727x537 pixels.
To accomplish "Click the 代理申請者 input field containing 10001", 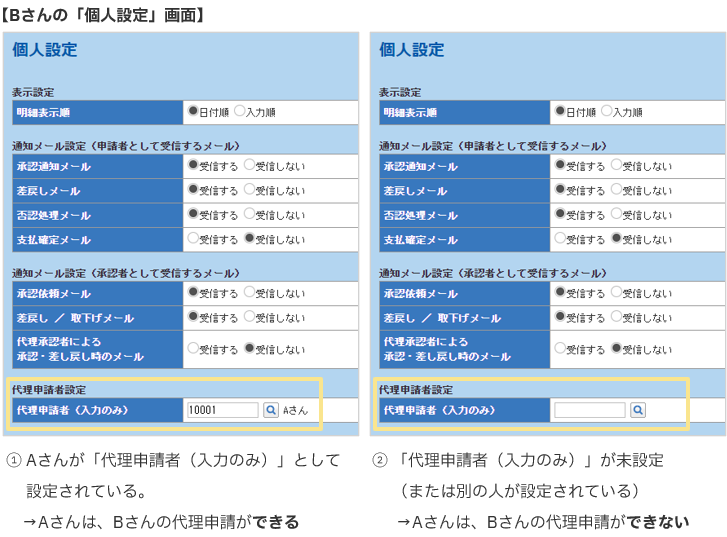I will 222,410.
